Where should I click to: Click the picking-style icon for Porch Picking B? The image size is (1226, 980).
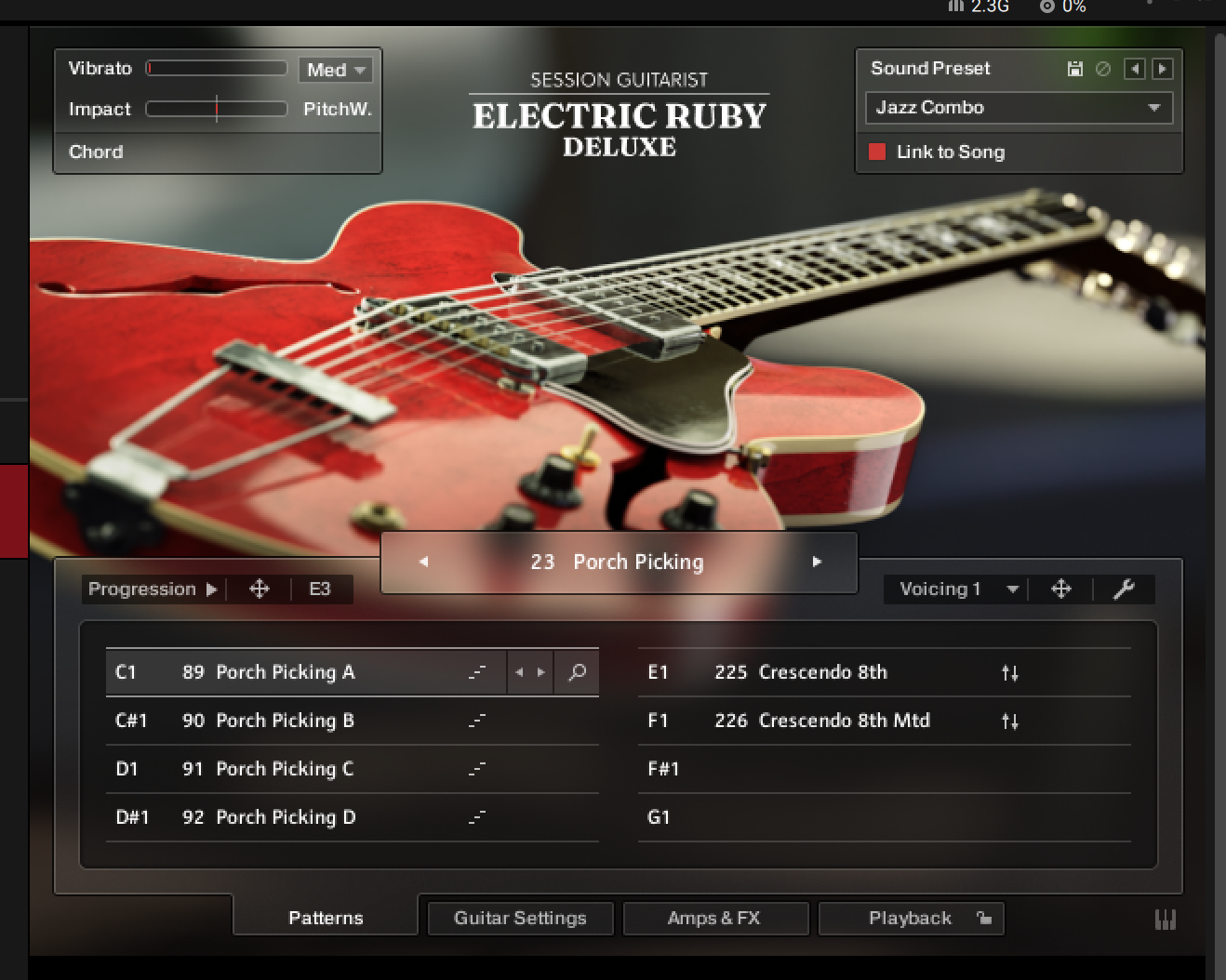click(477, 721)
